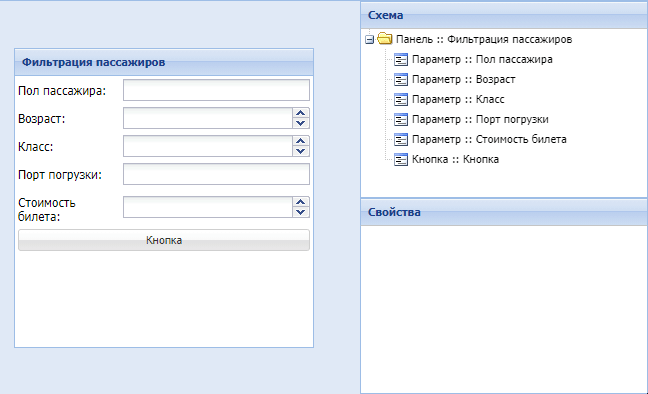648x394 pixels.
Task: Select Кнопка :: Кнопка tree entry
Action: tap(455, 159)
